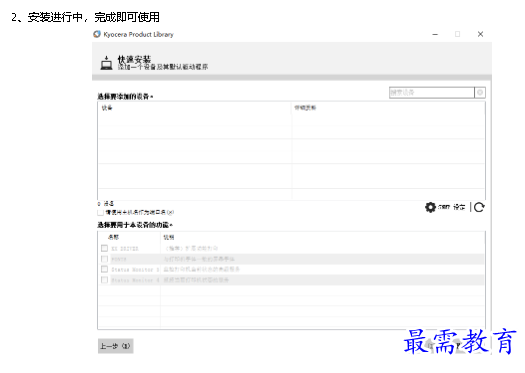Screen dimensions: 525x373
Task: Select the FONTS row text
Action: [x=119, y=259]
